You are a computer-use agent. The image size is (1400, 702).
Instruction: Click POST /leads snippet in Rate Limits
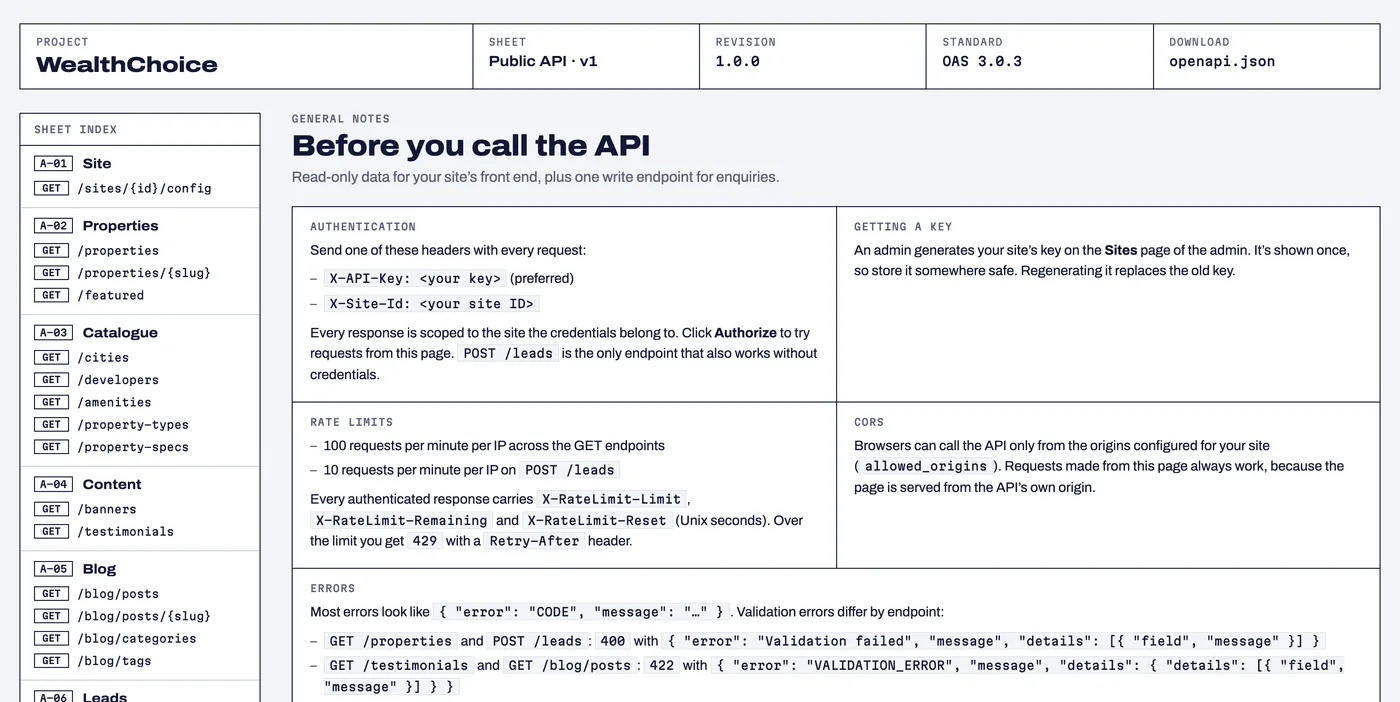coord(570,470)
